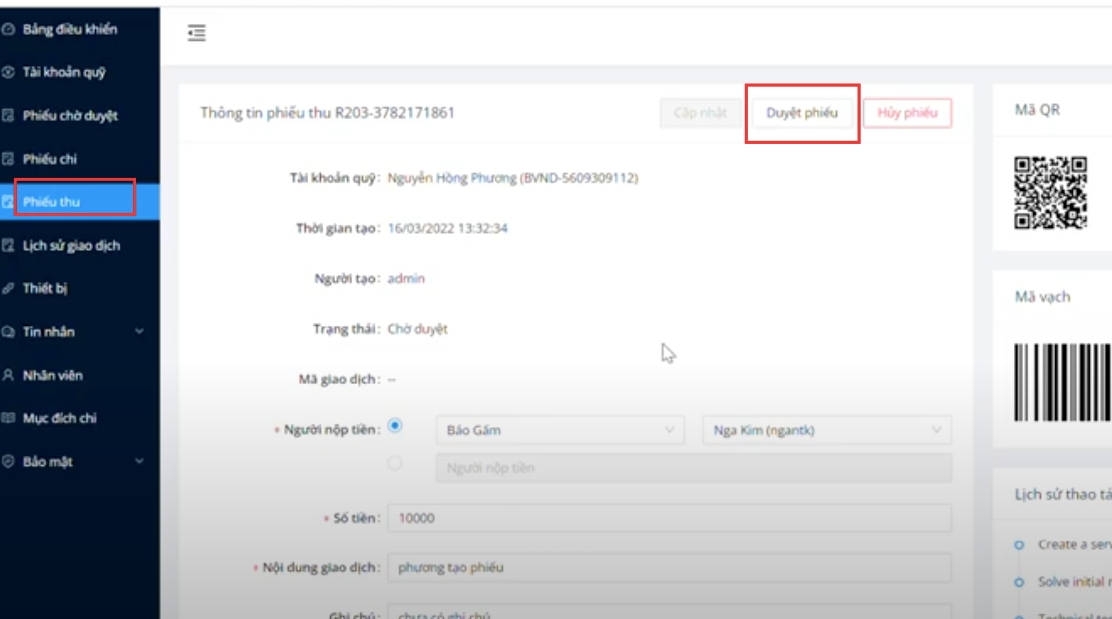Open the Nga Kim (ngantk) dropdown

(827, 431)
